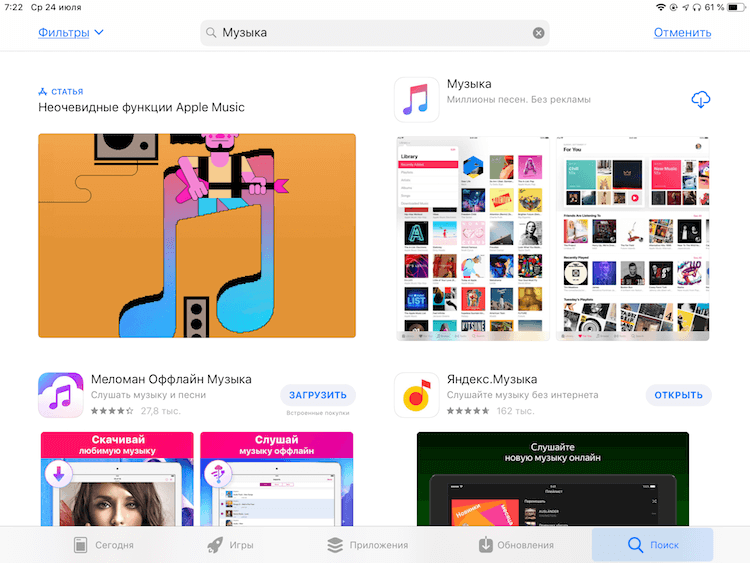
Task: Open the Apple Music app icon
Action: click(x=416, y=99)
